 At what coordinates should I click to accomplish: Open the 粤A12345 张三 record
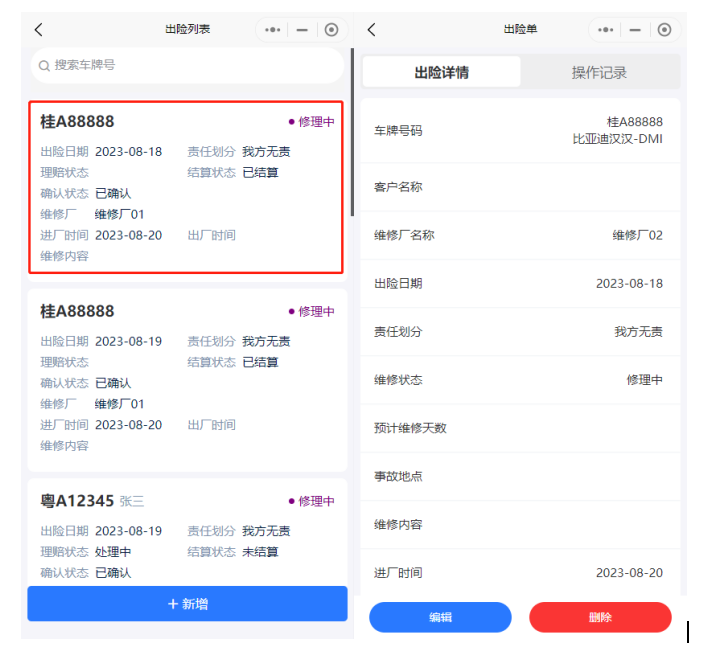186,530
